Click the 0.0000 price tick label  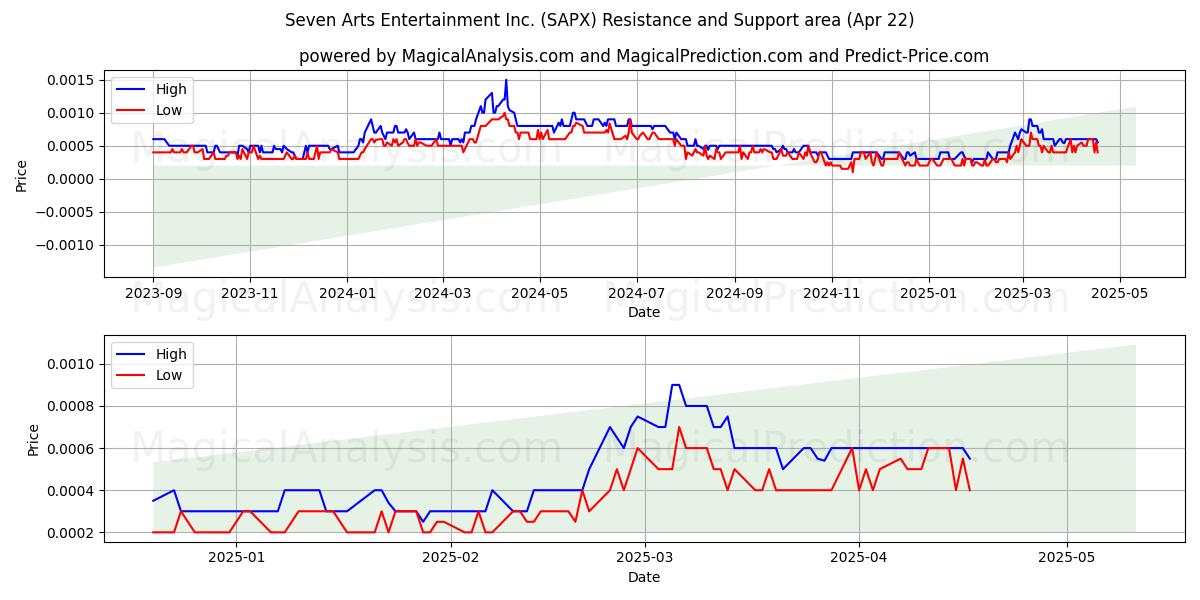click(71, 179)
